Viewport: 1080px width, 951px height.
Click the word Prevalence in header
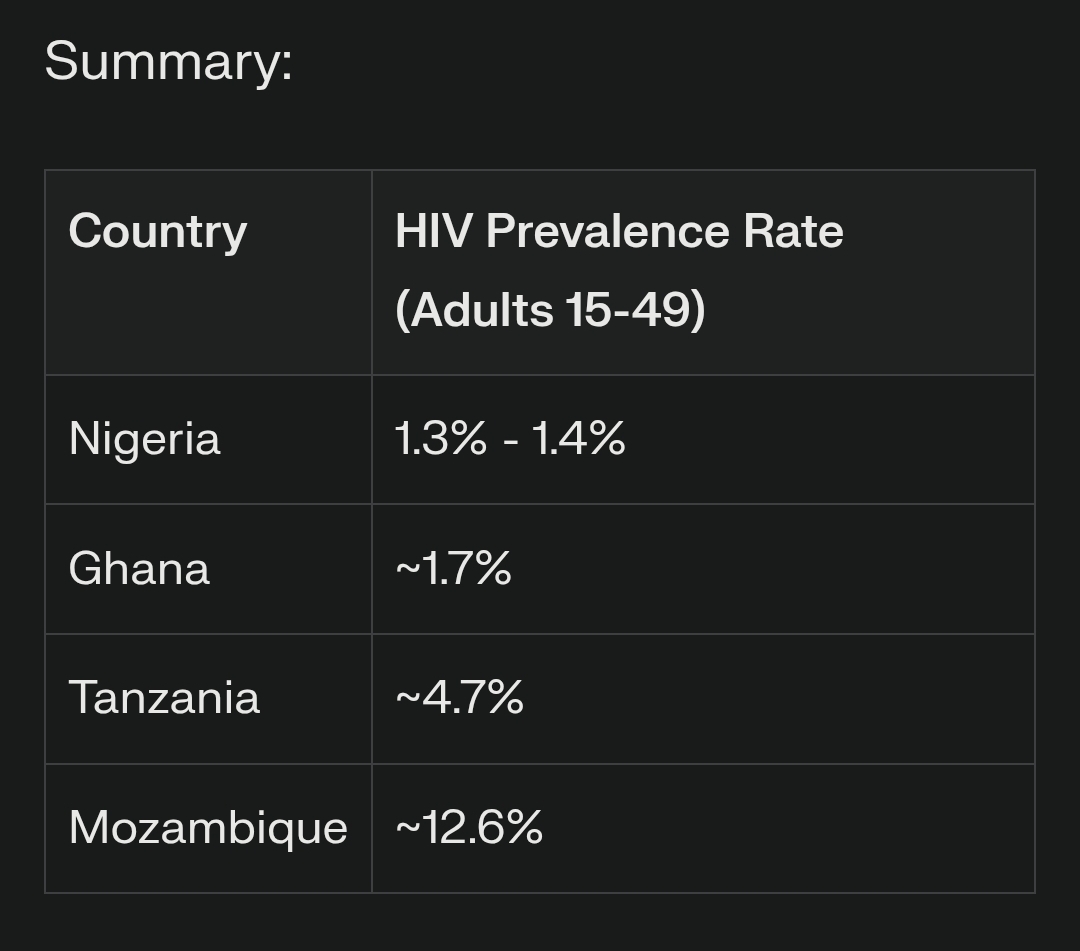coord(606,232)
